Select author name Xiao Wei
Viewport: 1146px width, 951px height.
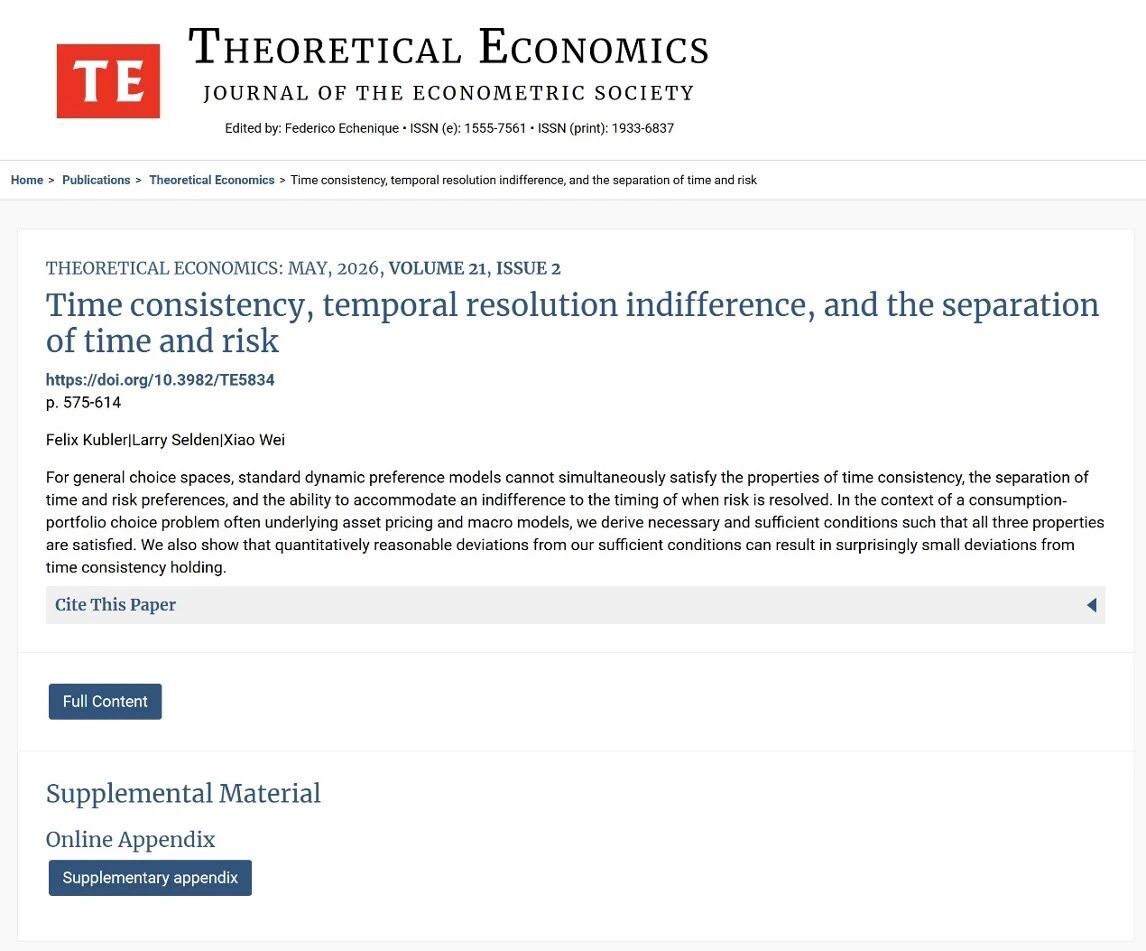point(254,440)
